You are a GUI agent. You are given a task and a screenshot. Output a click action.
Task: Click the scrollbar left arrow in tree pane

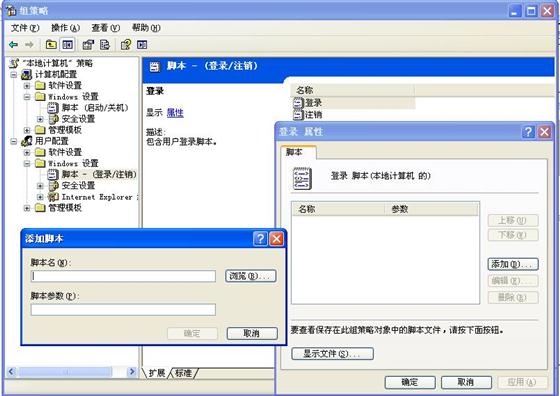11,372
